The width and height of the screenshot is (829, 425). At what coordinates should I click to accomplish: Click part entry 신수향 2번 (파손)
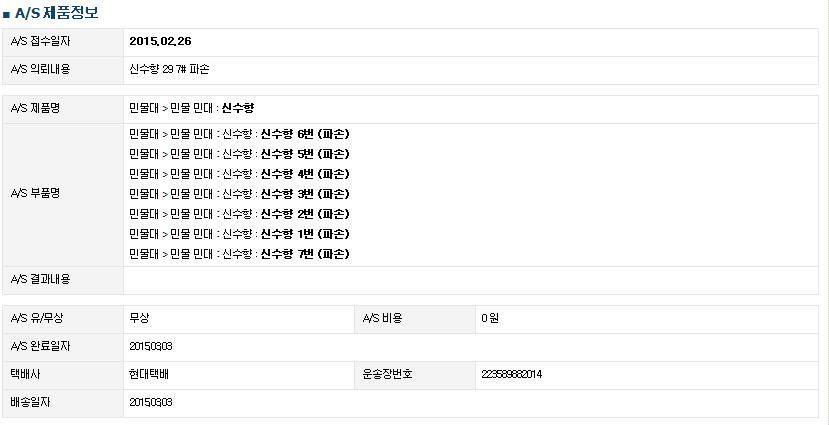(x=305, y=214)
